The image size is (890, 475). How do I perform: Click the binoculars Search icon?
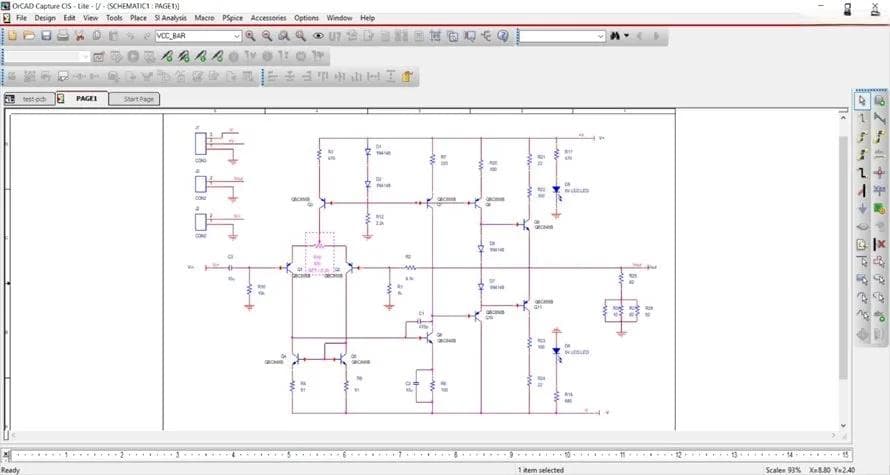coord(615,36)
